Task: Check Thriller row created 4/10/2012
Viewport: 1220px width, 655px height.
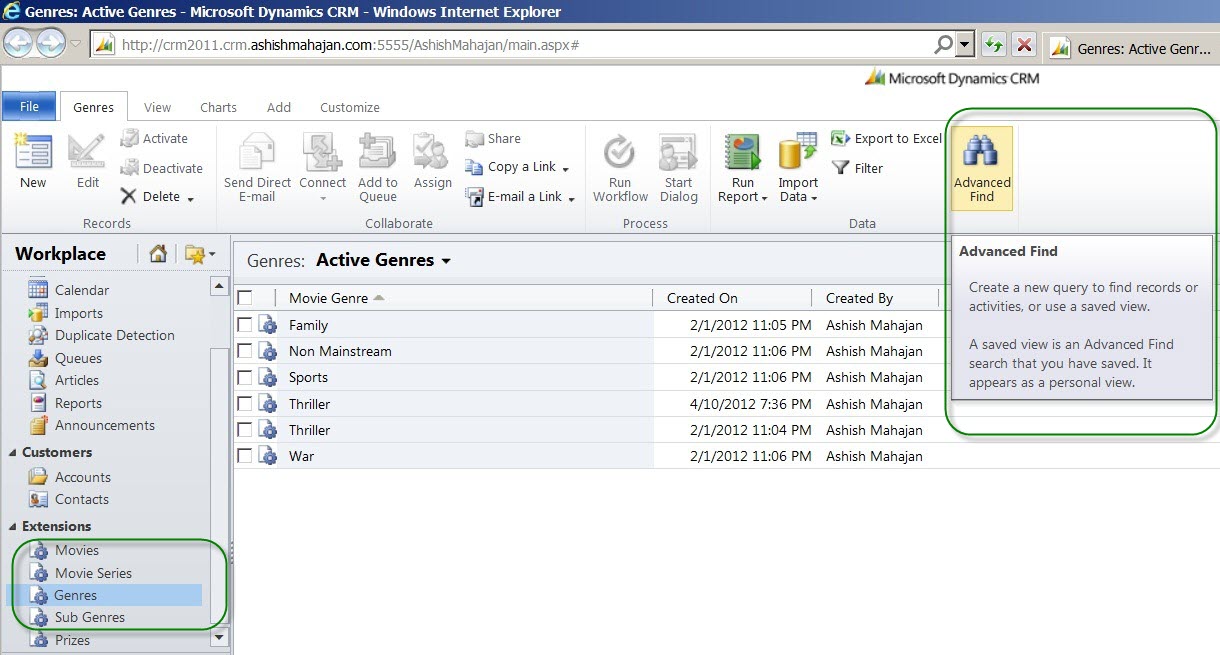Action: [x=245, y=403]
